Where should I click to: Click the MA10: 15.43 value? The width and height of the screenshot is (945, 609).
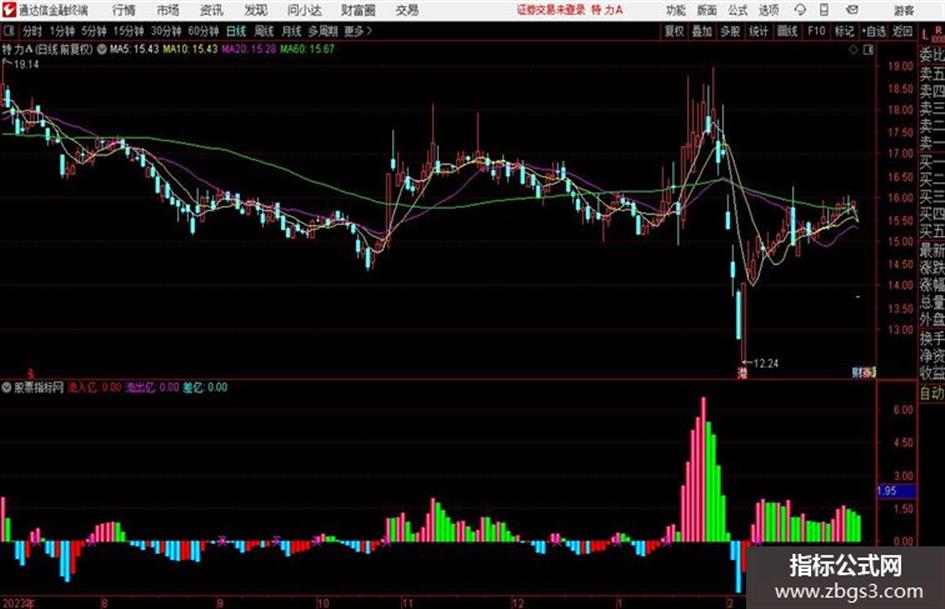(190, 49)
